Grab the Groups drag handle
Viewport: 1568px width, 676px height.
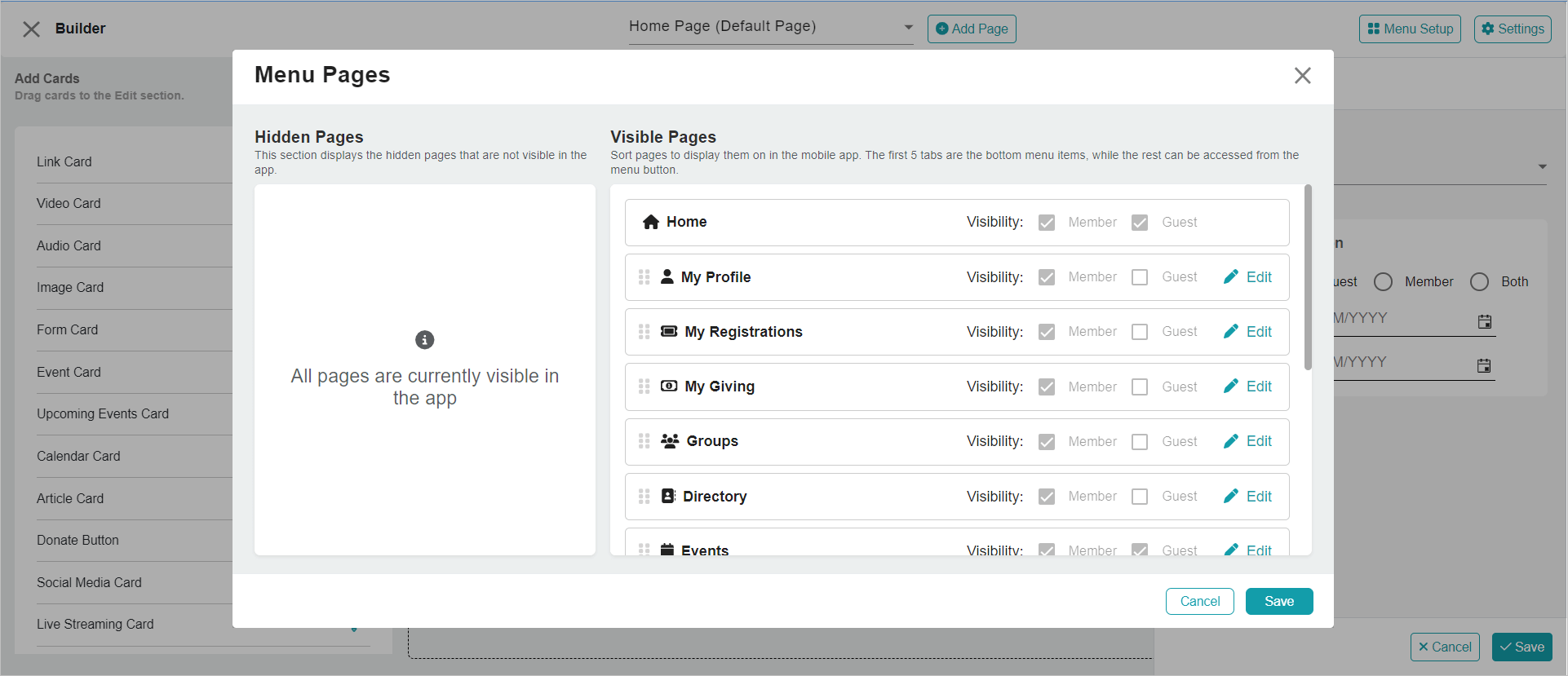pyautogui.click(x=644, y=441)
